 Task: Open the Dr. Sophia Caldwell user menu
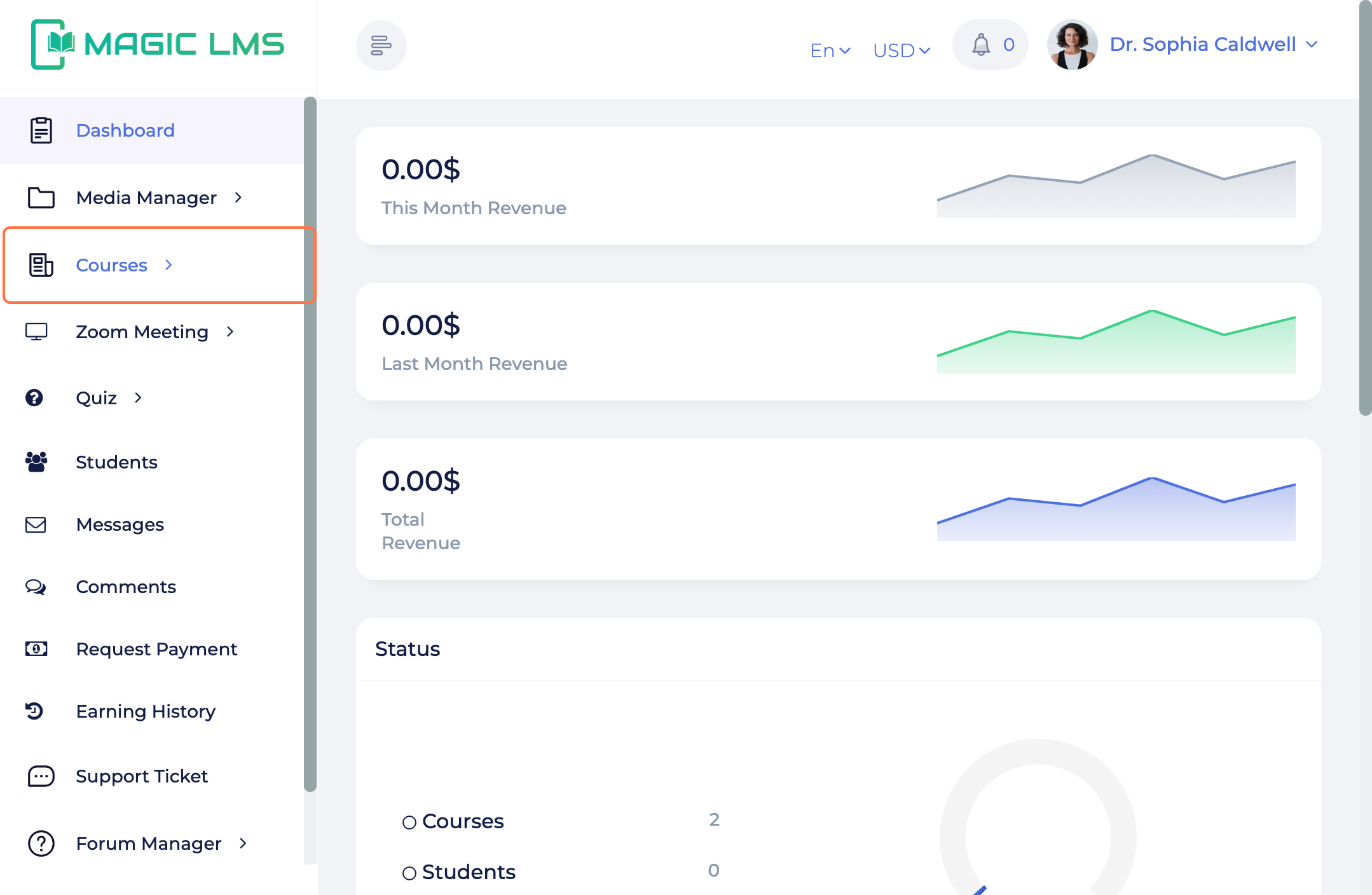1214,44
